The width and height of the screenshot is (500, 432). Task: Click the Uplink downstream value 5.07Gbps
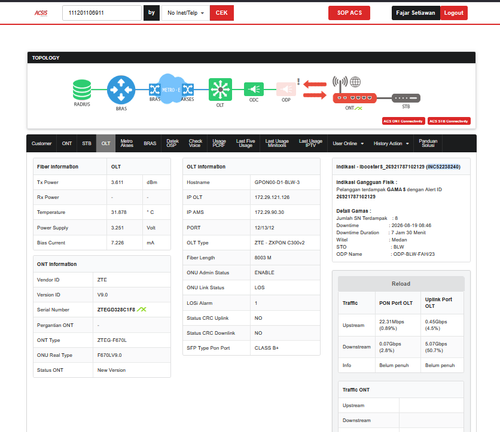coord(436,344)
